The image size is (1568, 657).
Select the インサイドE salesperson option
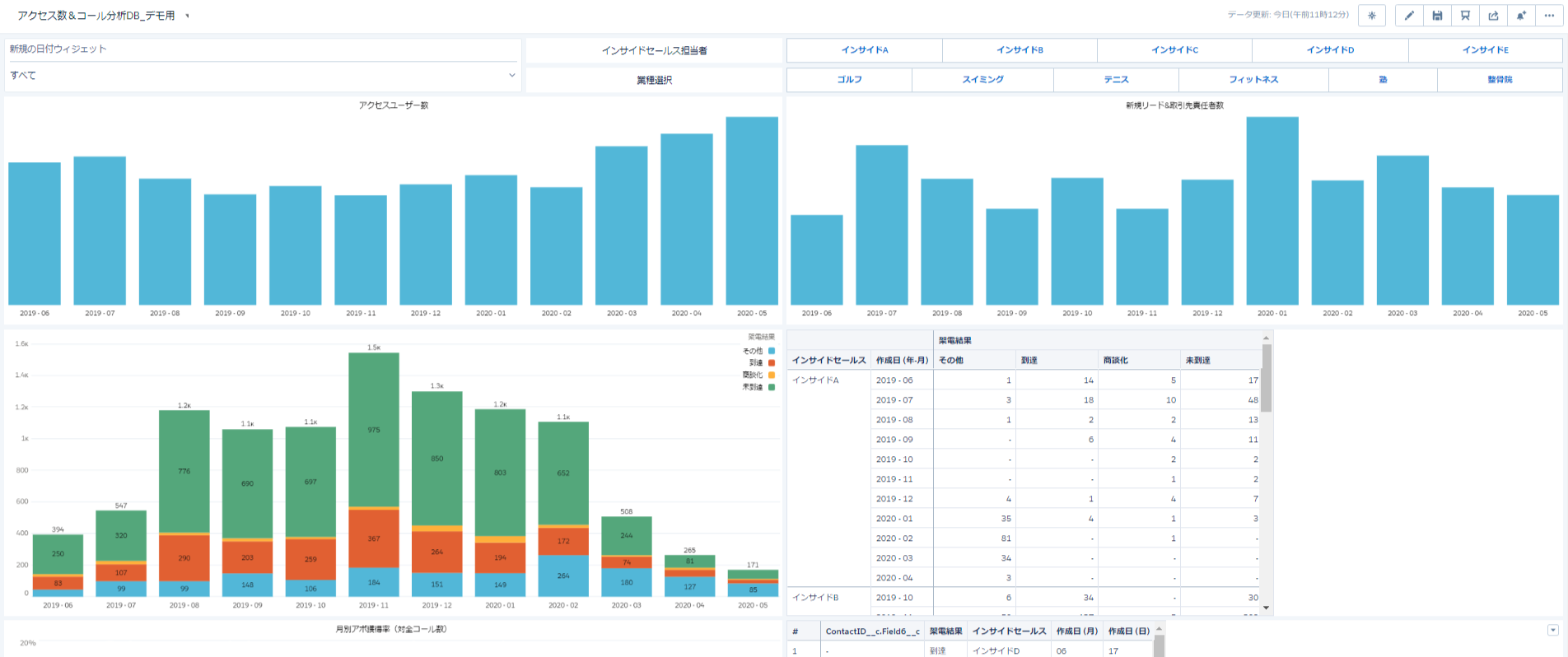click(x=1485, y=50)
